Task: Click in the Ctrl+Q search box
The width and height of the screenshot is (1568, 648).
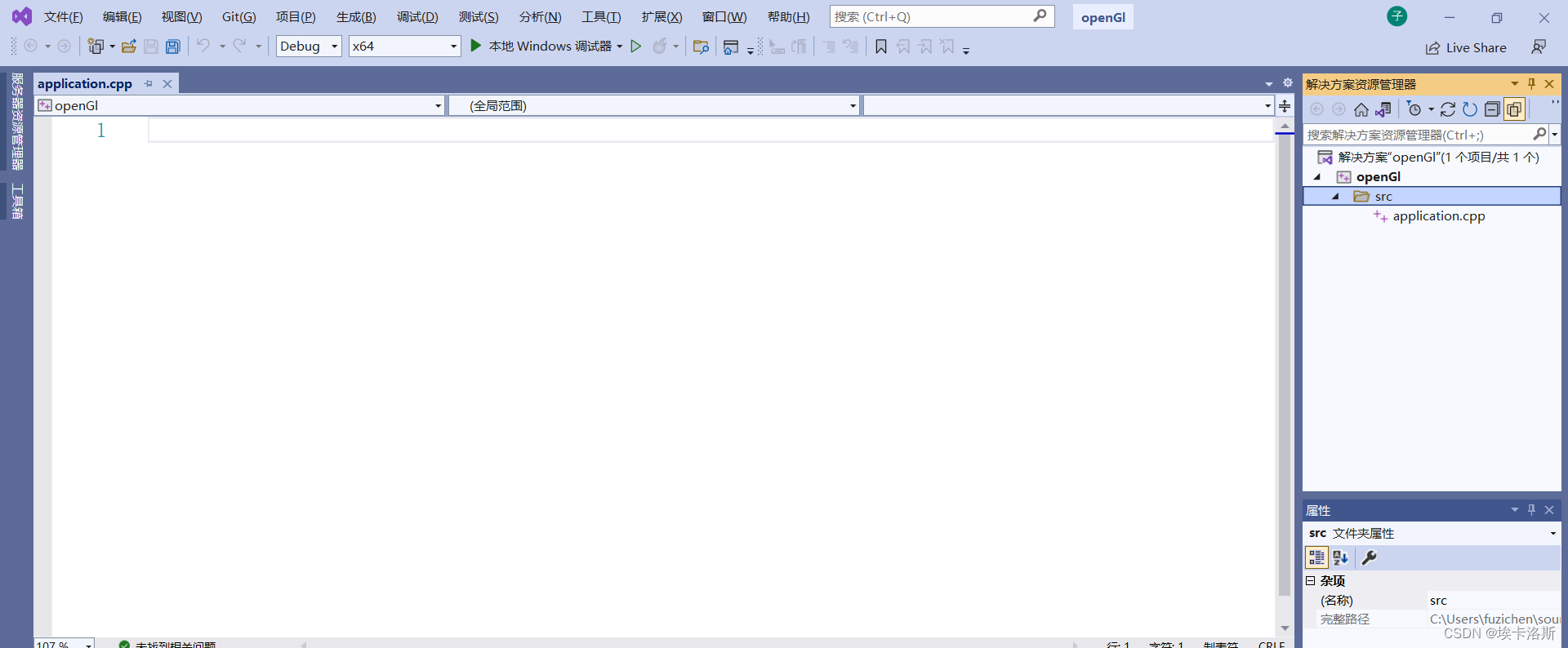Action: click(x=942, y=16)
